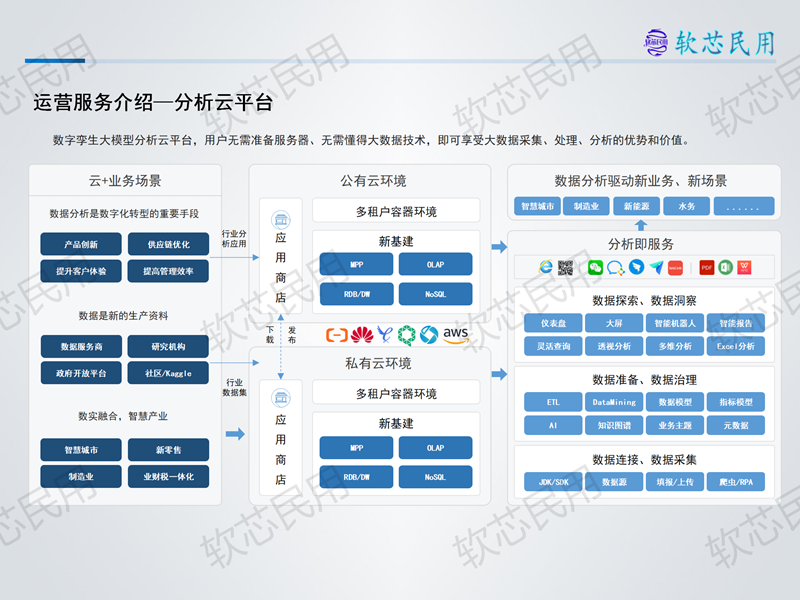Click the 云+业务场景 heading
The image size is (800, 600).
[125, 181]
